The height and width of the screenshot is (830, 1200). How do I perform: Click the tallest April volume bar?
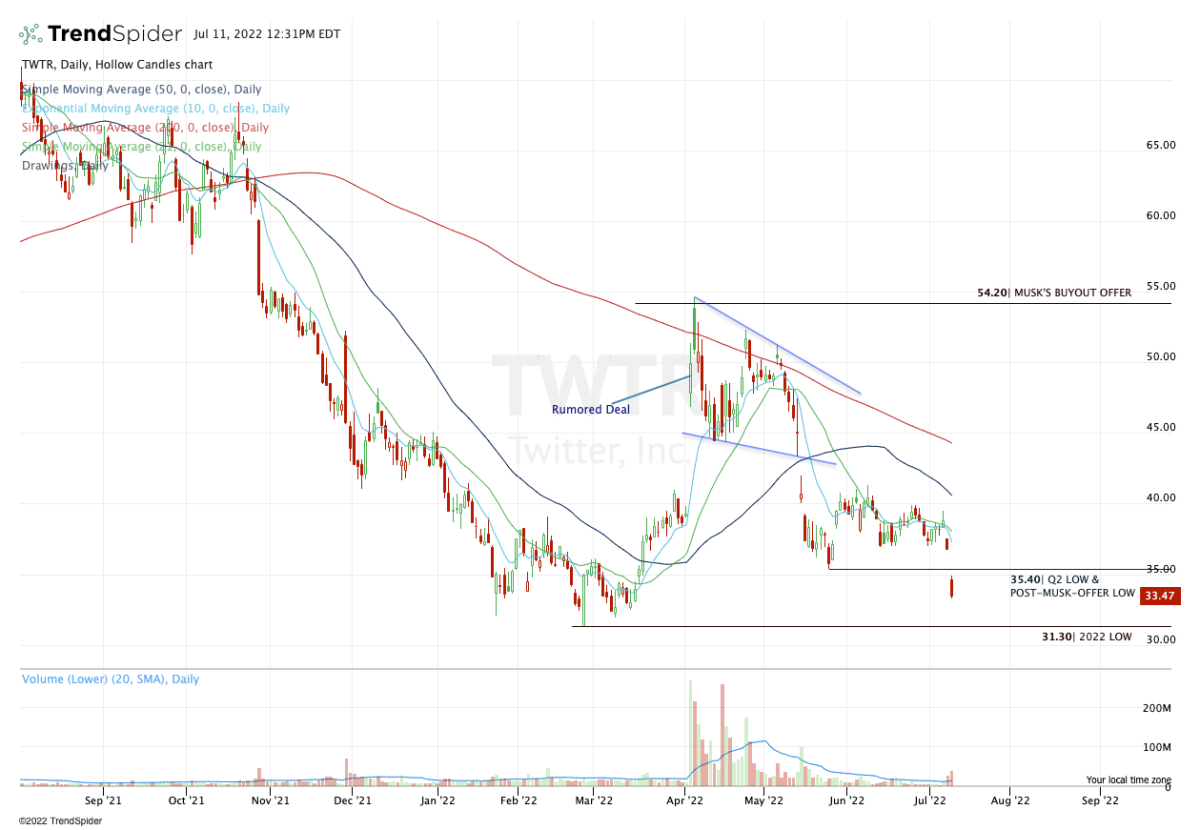[x=690, y=731]
